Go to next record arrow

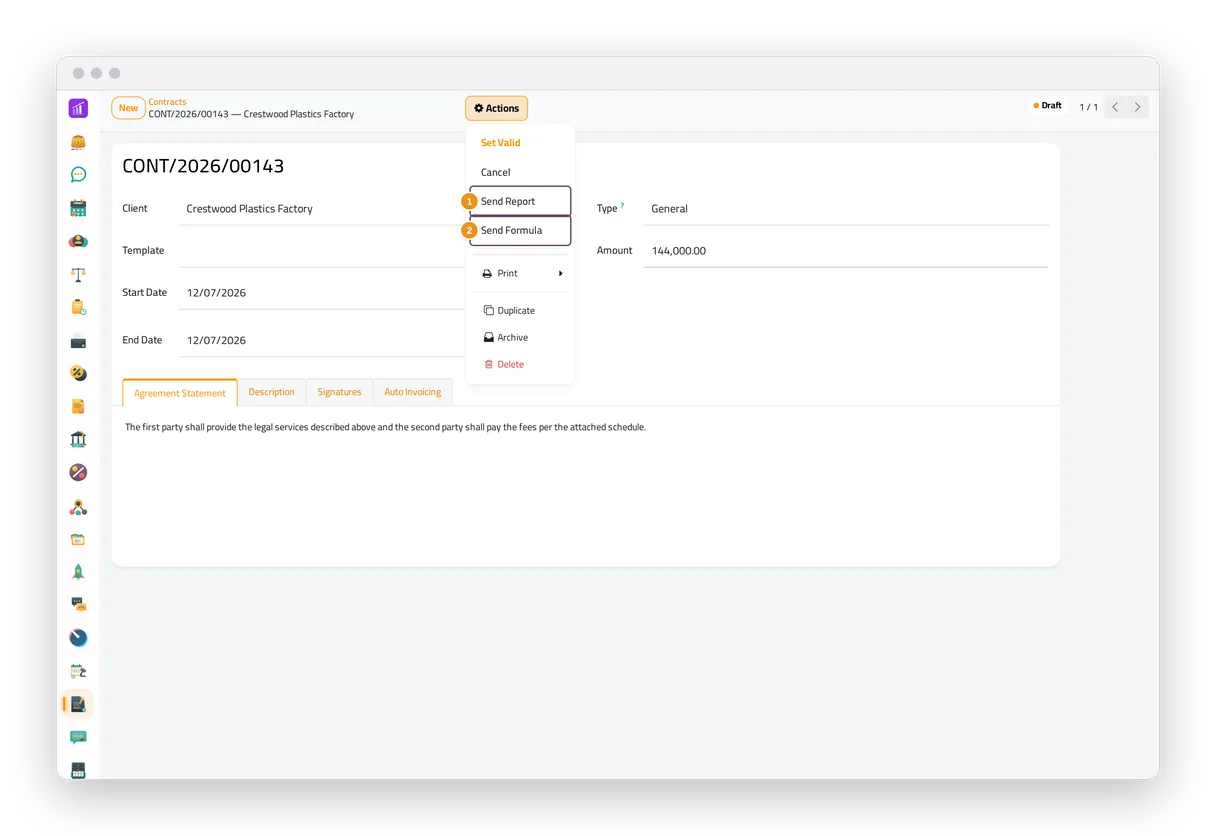1137,107
